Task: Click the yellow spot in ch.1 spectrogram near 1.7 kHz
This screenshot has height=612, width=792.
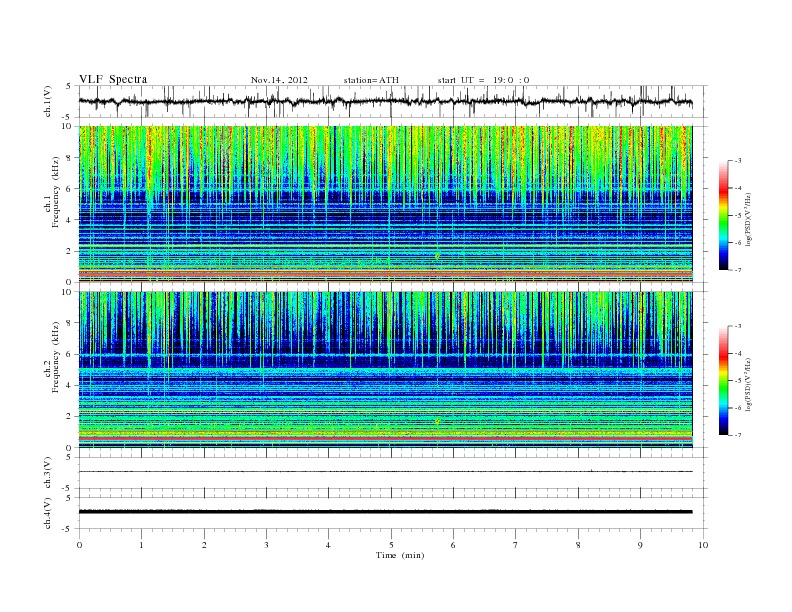Action: click(437, 256)
